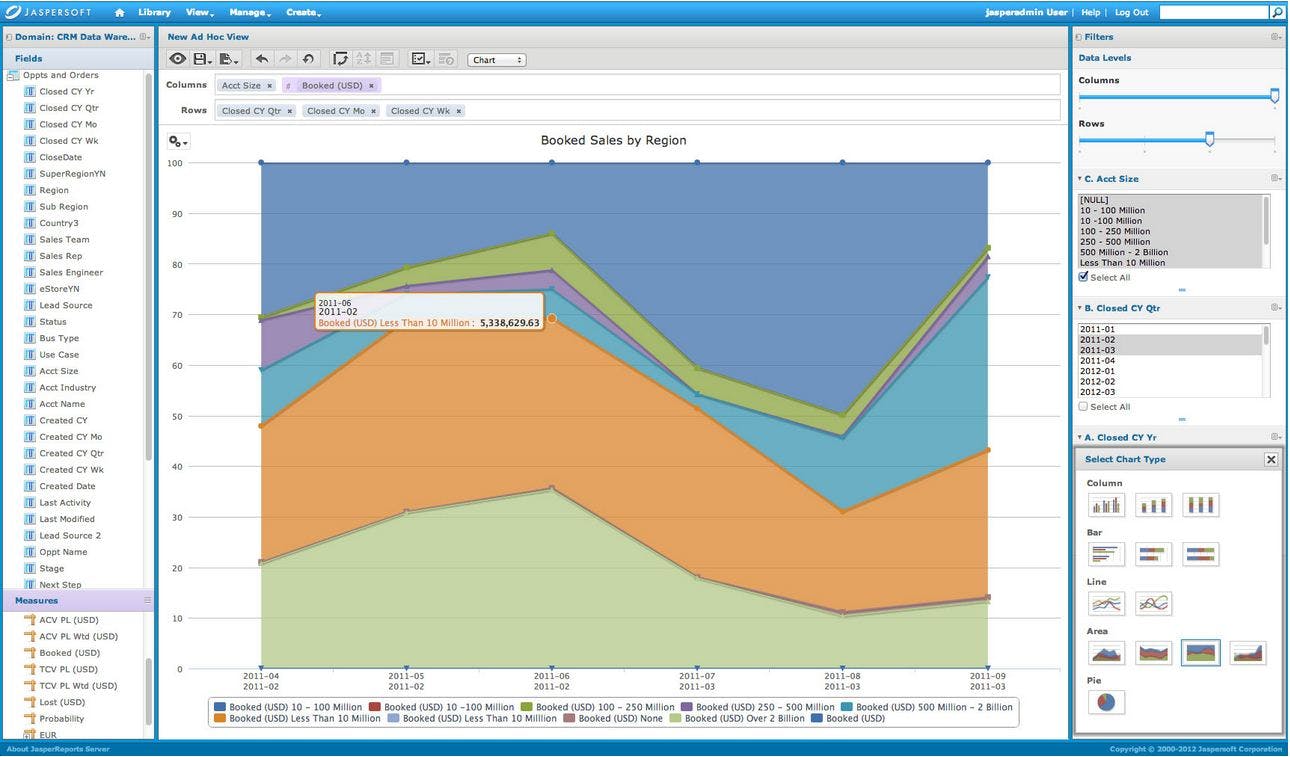Image resolution: width=1290 pixels, height=757 pixels.
Task: Choose the stacked Bar chart type
Action: pyautogui.click(x=1153, y=553)
